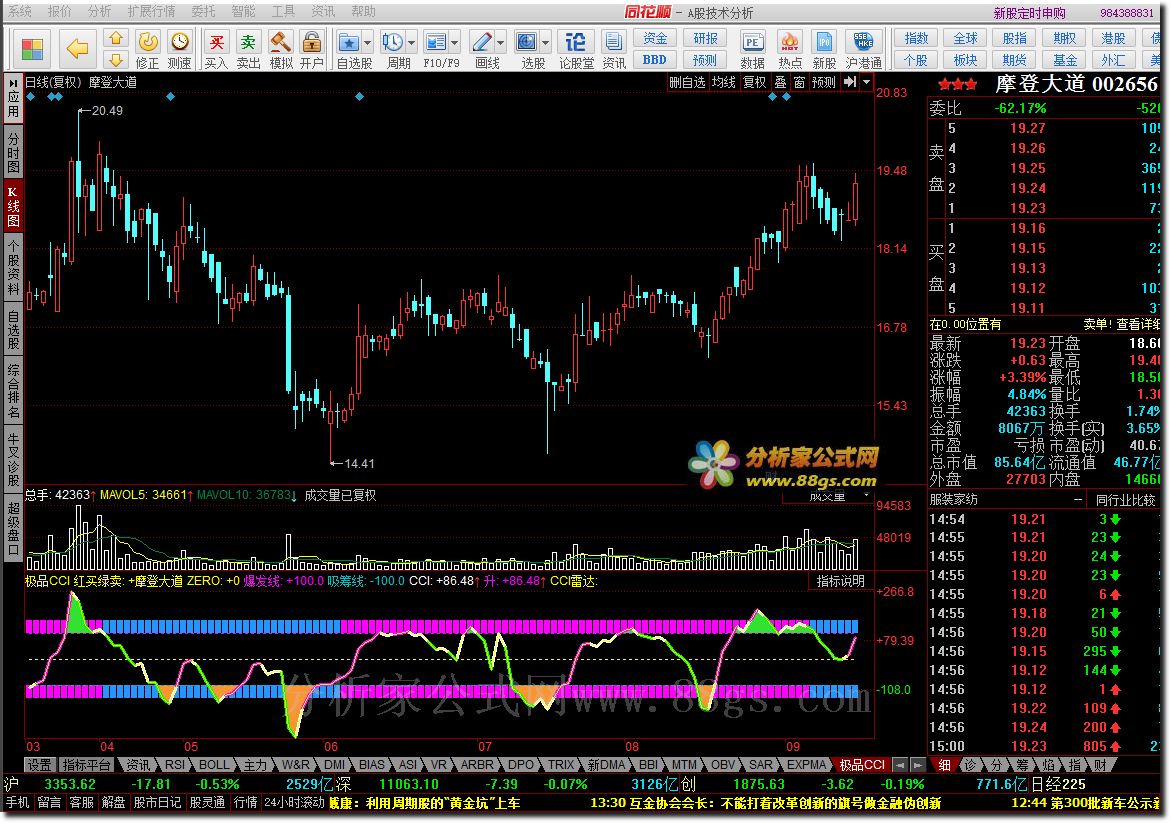Click the 测速 clock icon
This screenshot has height=823, width=1172.
pos(180,41)
